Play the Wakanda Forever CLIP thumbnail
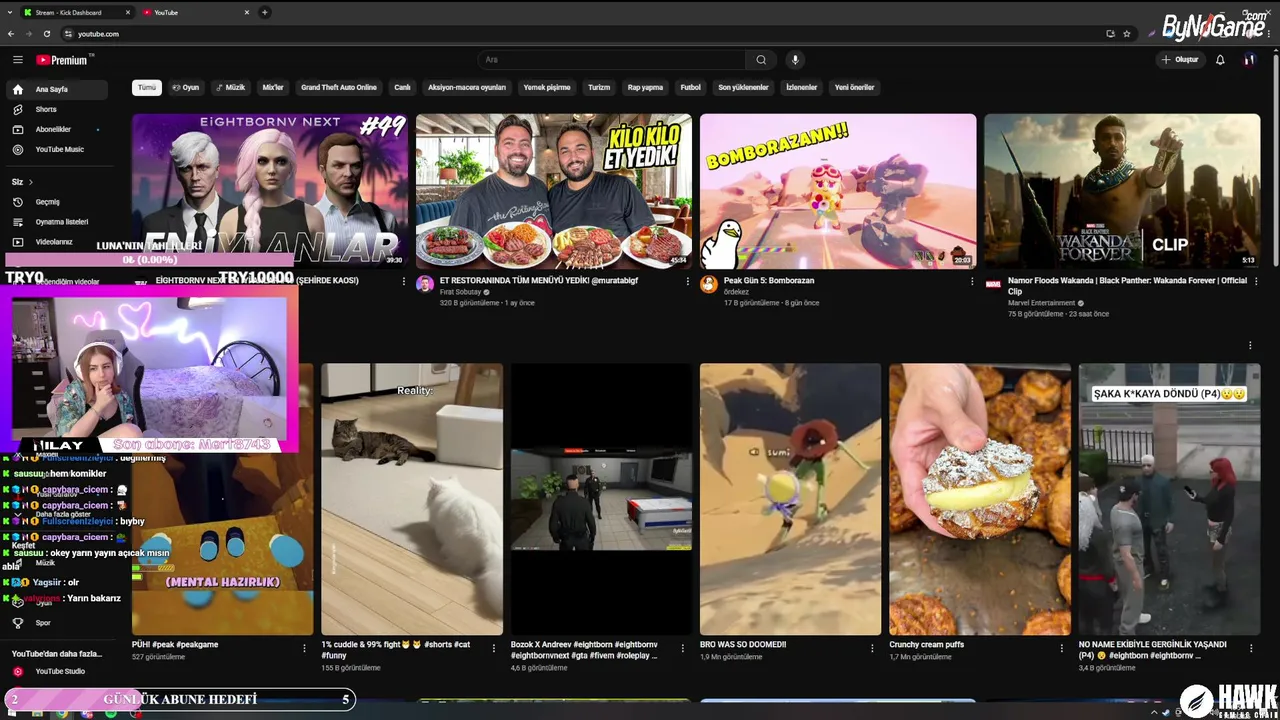This screenshot has height=720, width=1280. point(1122,191)
